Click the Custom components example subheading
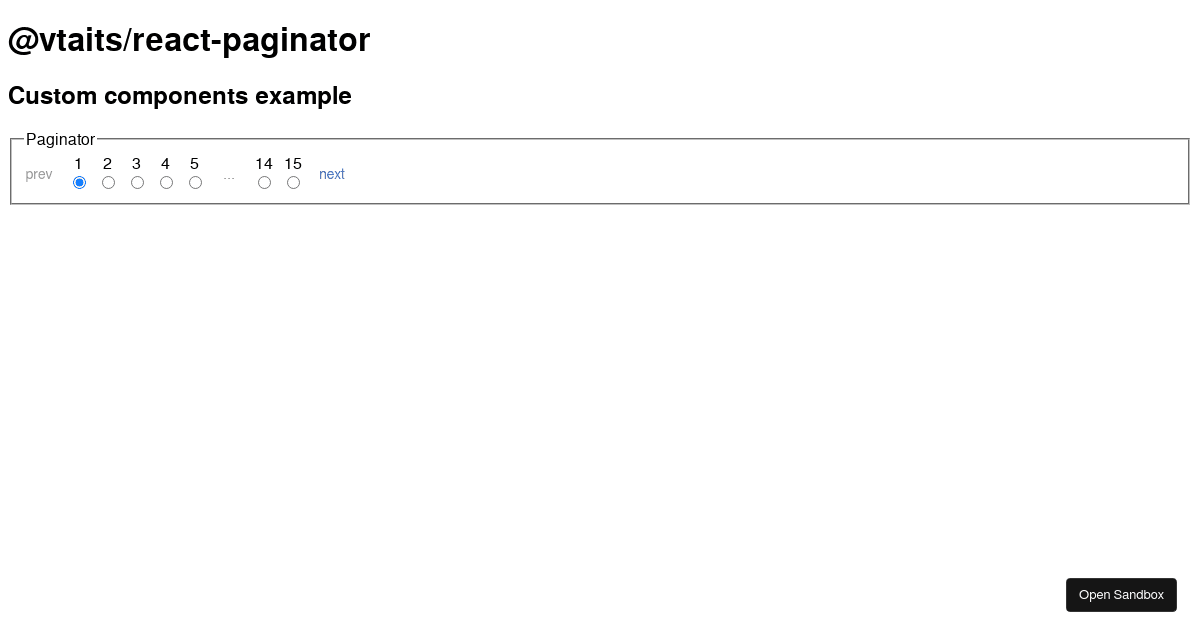1200x630 pixels. [x=180, y=96]
